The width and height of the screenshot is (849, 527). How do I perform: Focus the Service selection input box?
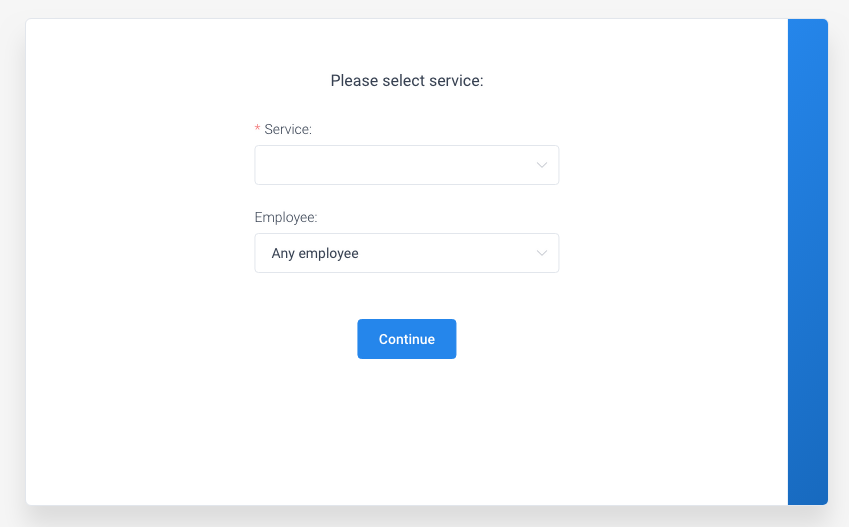[407, 165]
